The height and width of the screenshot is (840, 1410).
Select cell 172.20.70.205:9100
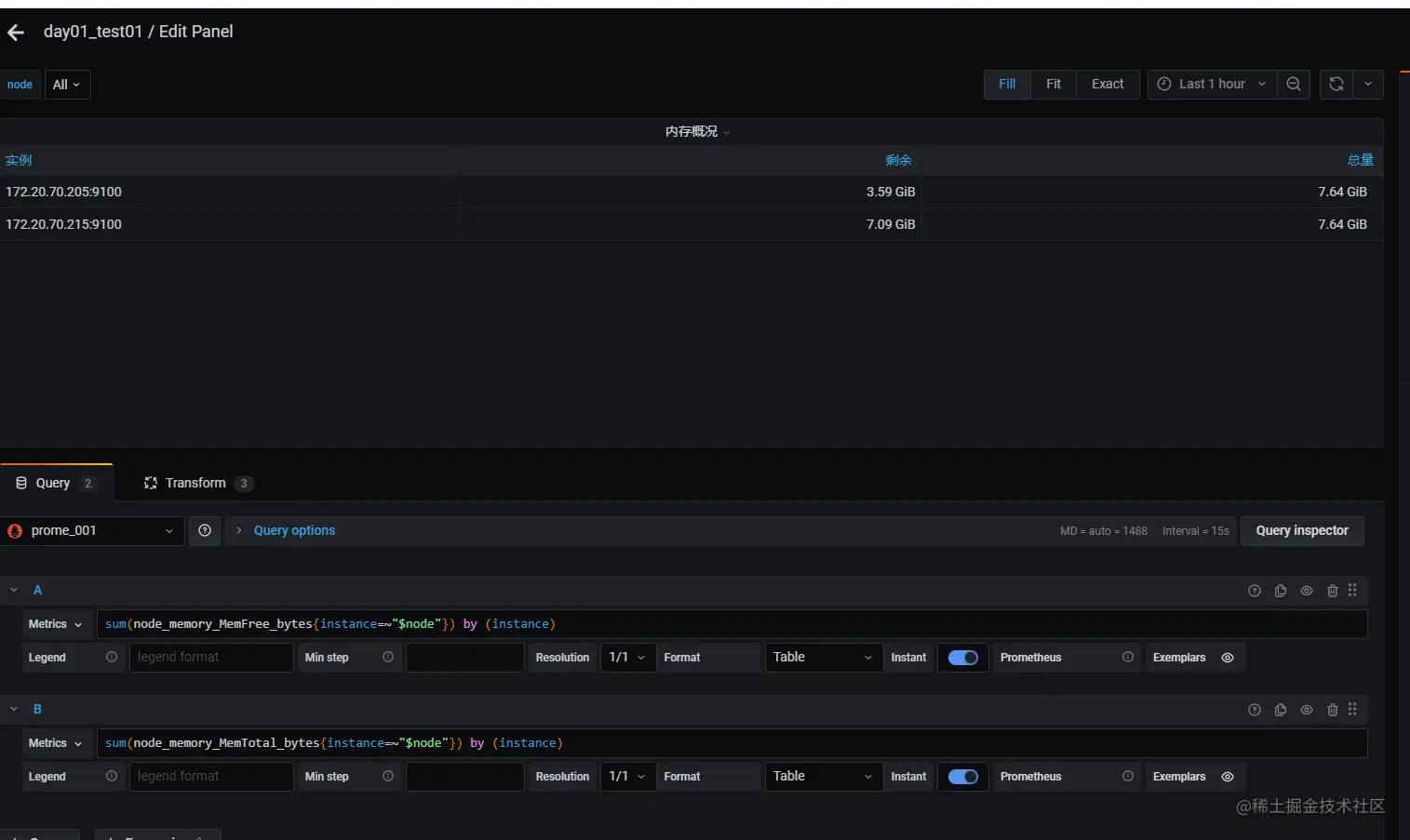click(230, 192)
